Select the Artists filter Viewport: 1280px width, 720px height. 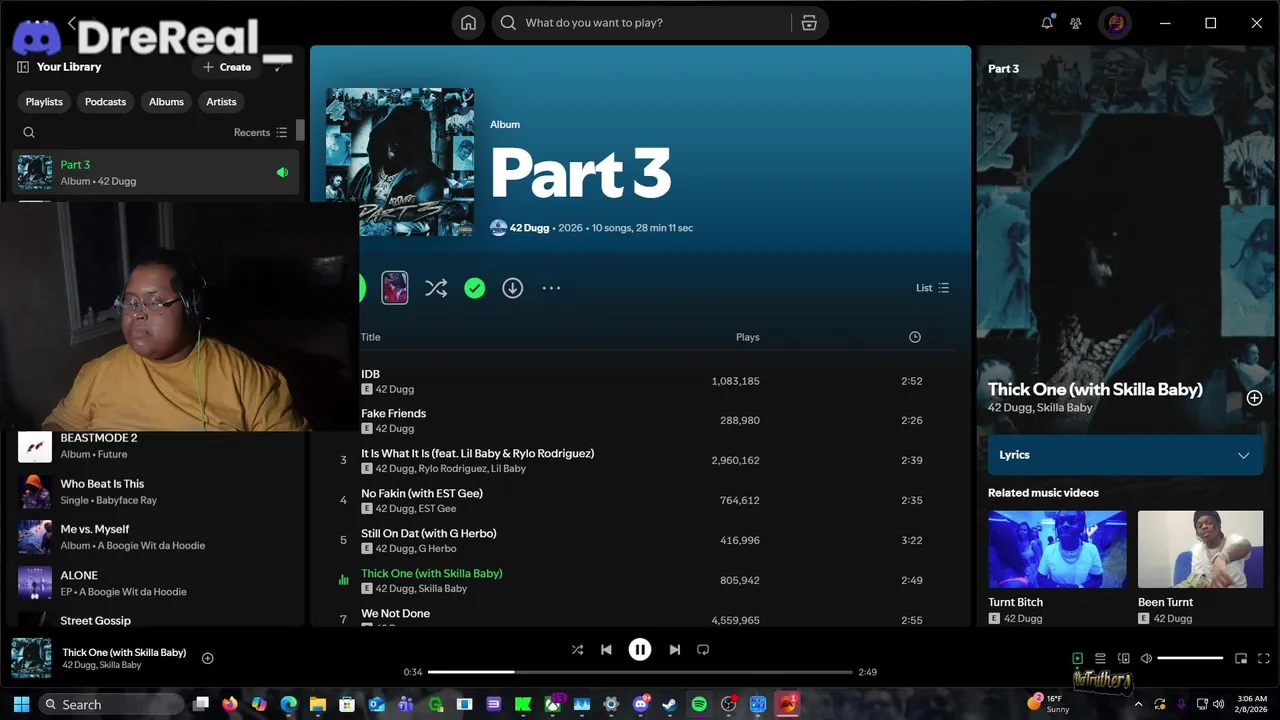pyautogui.click(x=221, y=102)
